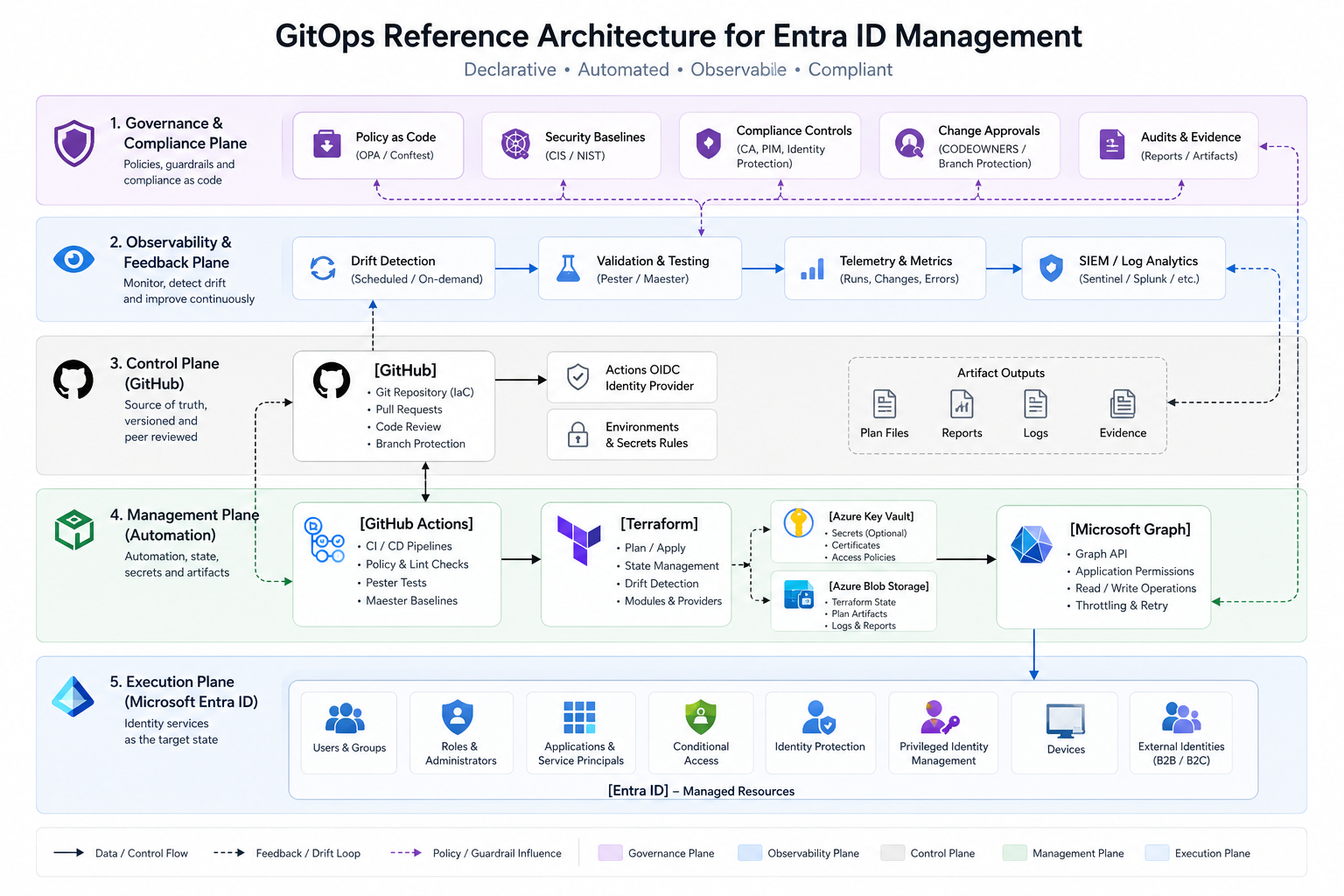Click the Conditional Access green shield icon
This screenshot has height=896, width=1344.
701,717
